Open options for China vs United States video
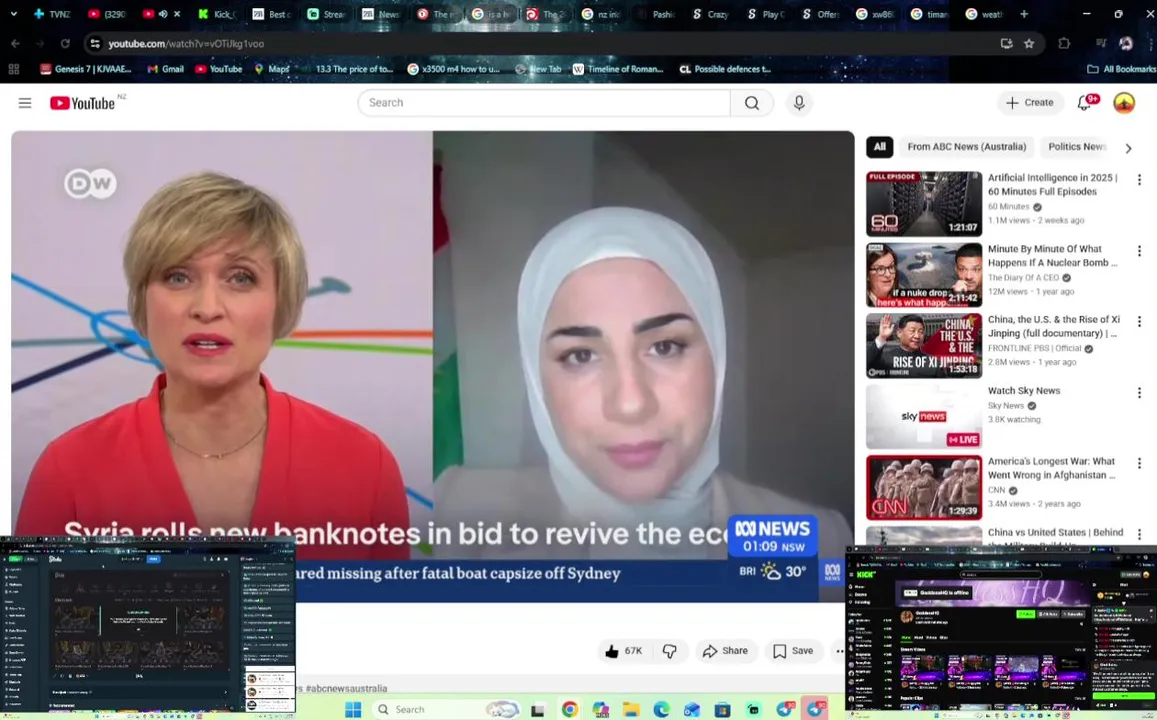Image resolution: width=1157 pixels, height=720 pixels. point(1139,534)
